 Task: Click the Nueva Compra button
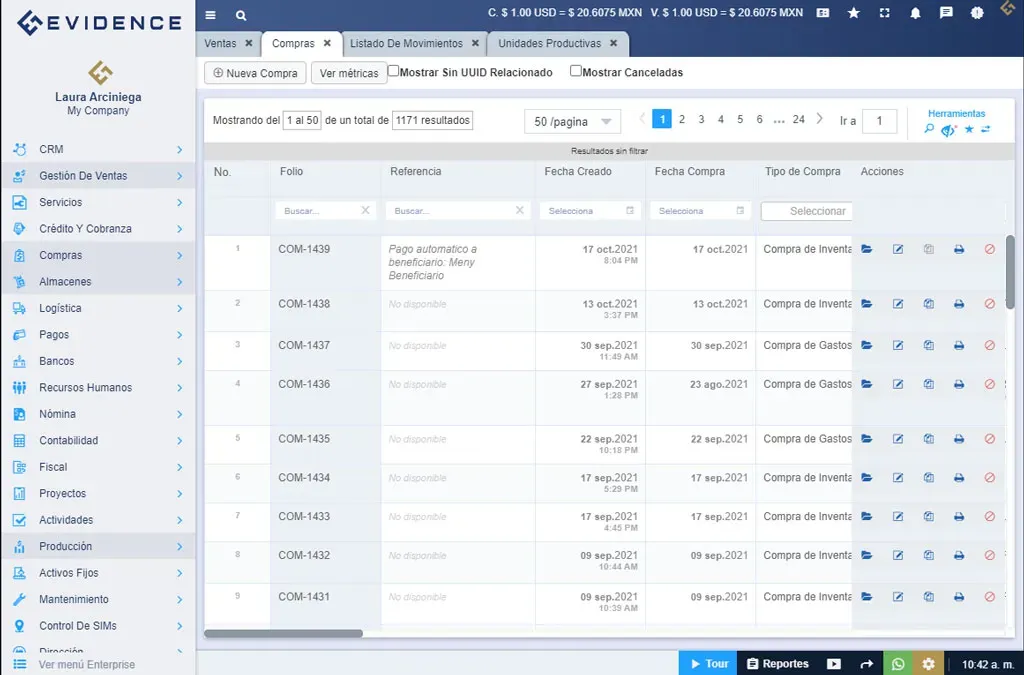[254, 73]
